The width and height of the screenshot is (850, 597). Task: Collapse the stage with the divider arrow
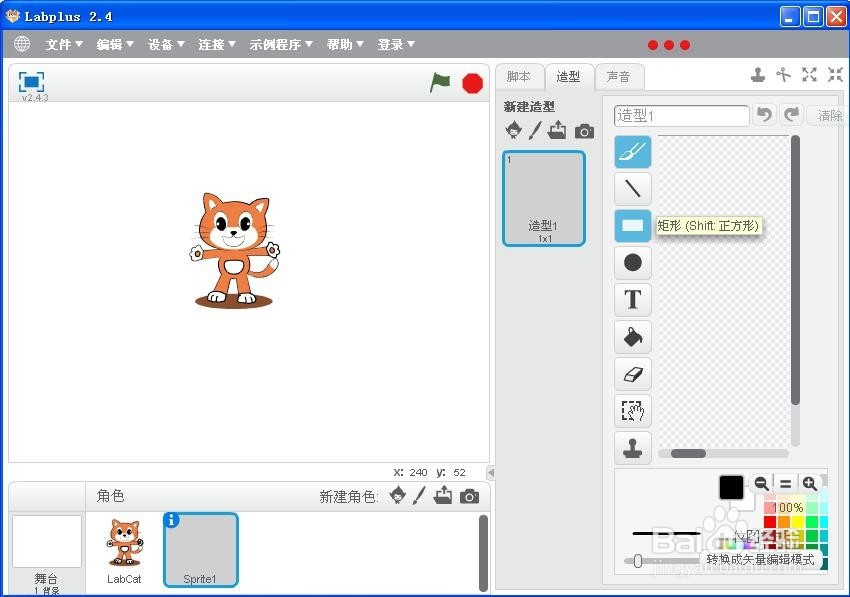click(x=491, y=473)
